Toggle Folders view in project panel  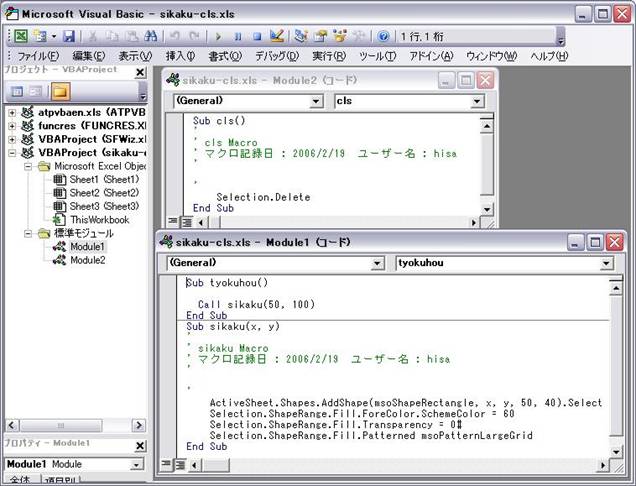[x=60, y=91]
